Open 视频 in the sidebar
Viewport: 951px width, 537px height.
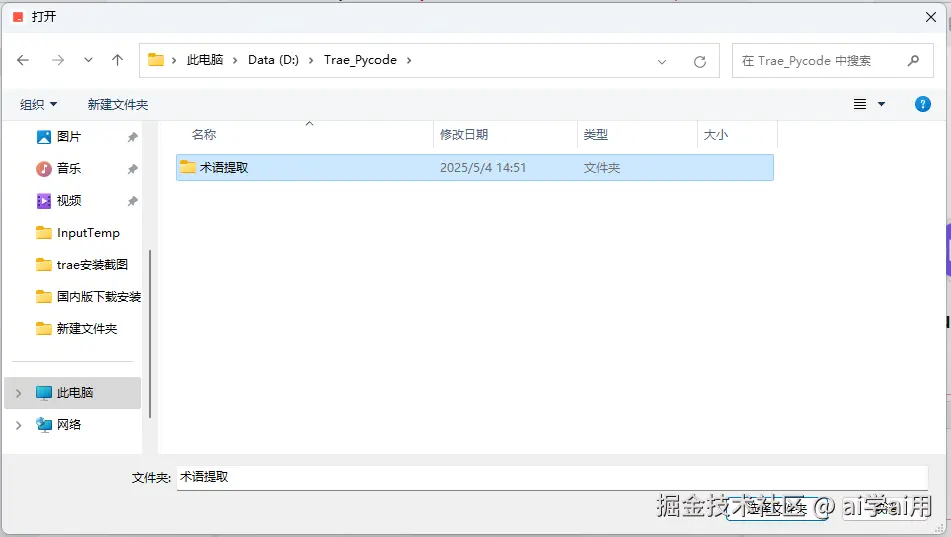(69, 201)
